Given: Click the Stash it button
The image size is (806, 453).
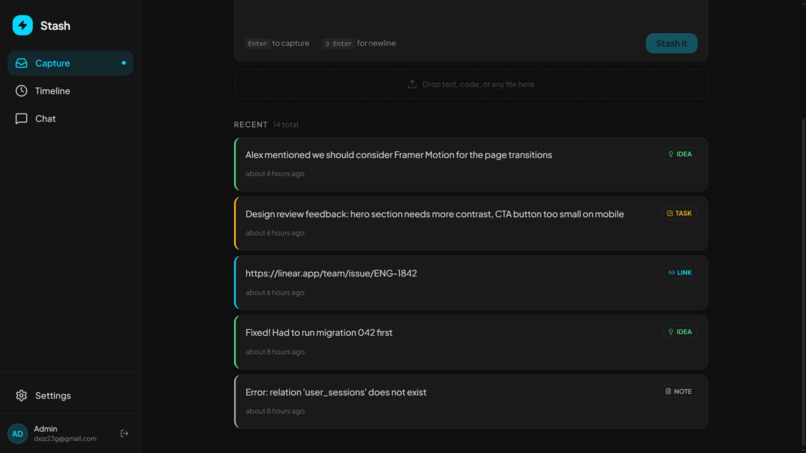Looking at the screenshot, I should pyautogui.click(x=671, y=43).
